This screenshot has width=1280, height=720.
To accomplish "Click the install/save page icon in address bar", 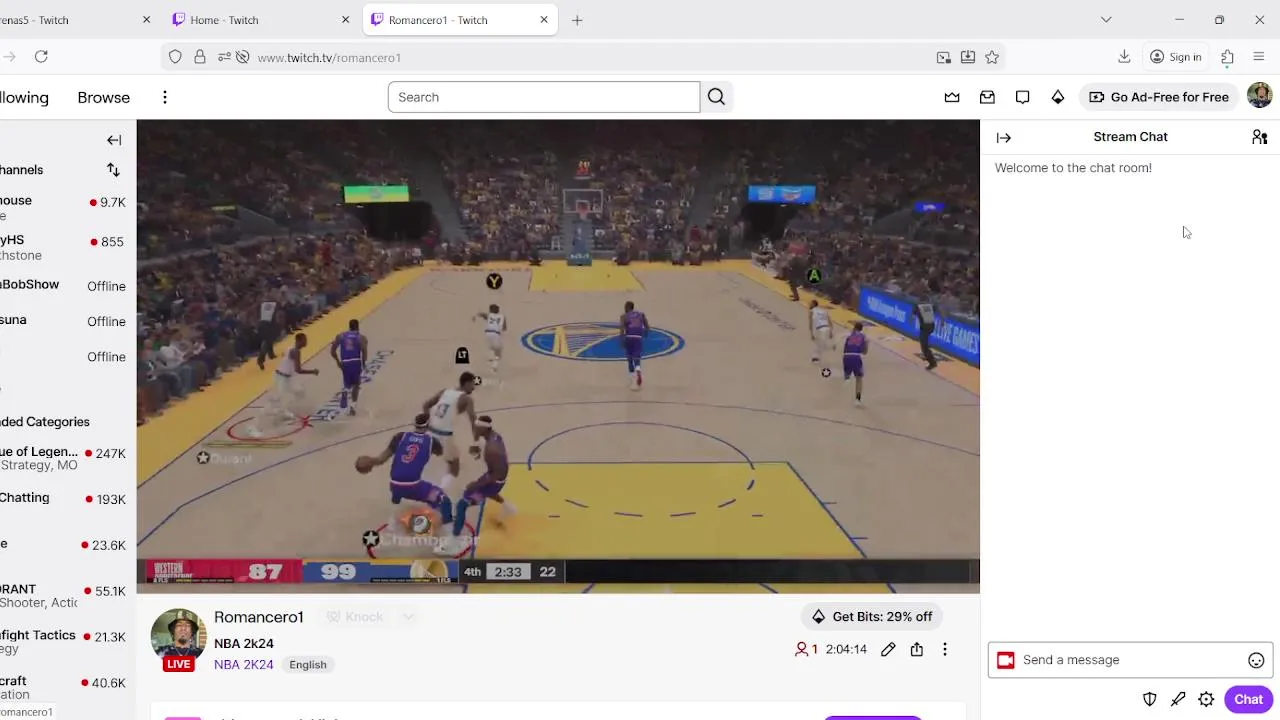I will (x=968, y=57).
